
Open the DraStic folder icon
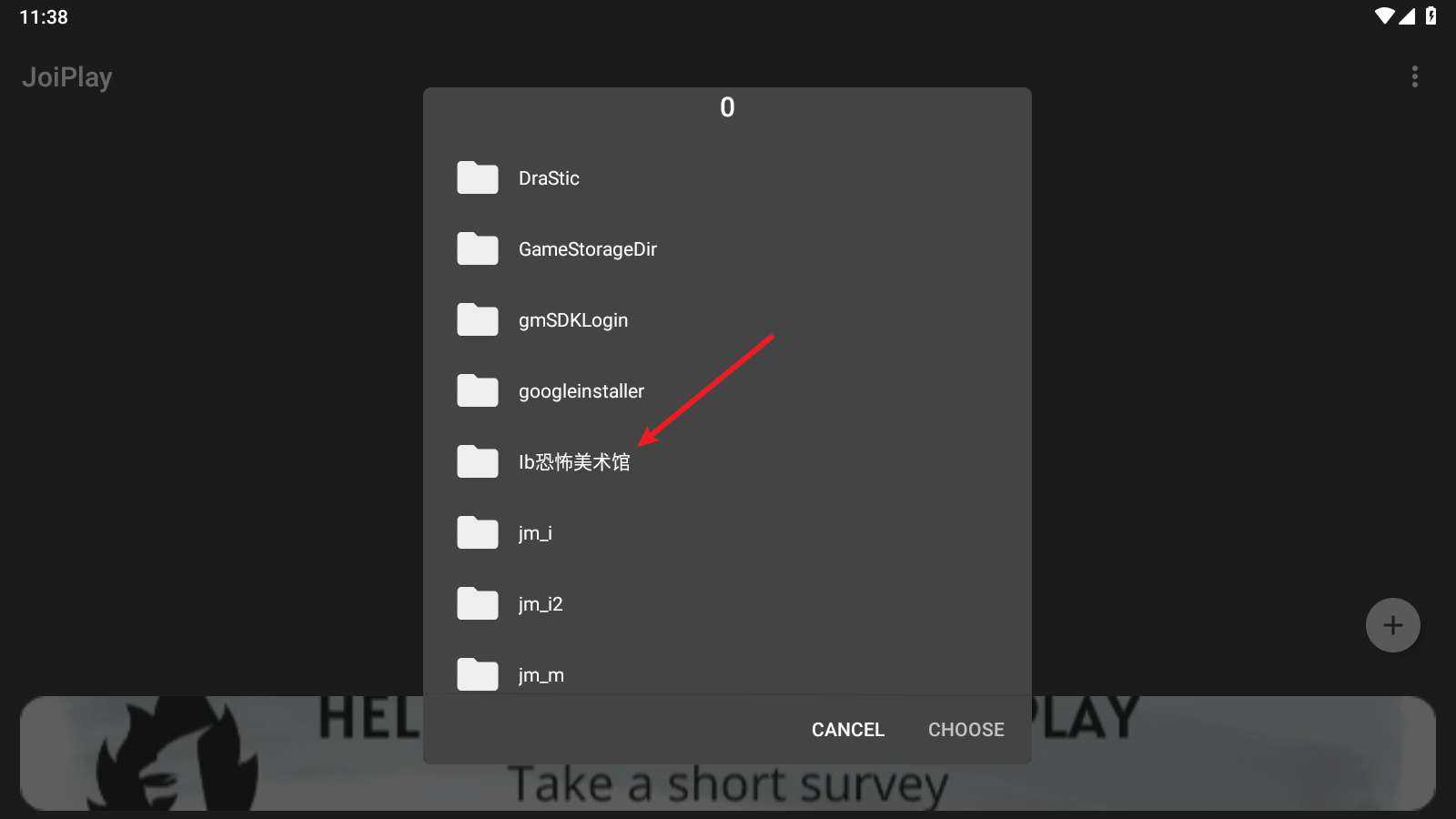pos(477,177)
